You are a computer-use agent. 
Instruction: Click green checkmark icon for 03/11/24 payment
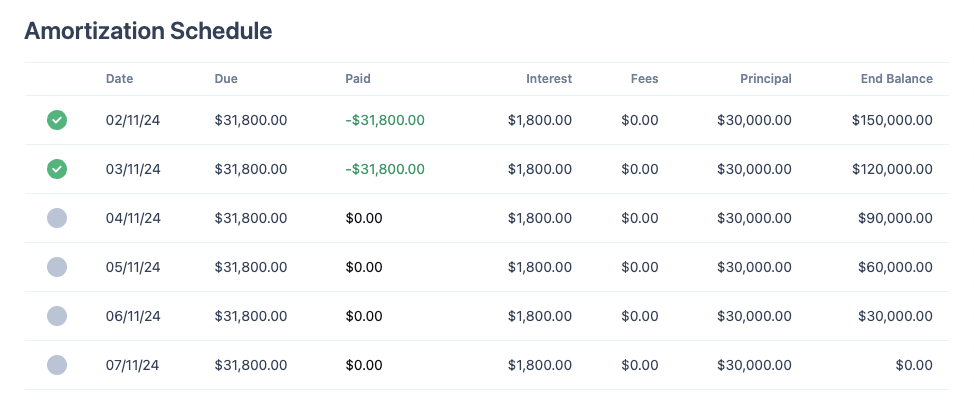coord(57,169)
